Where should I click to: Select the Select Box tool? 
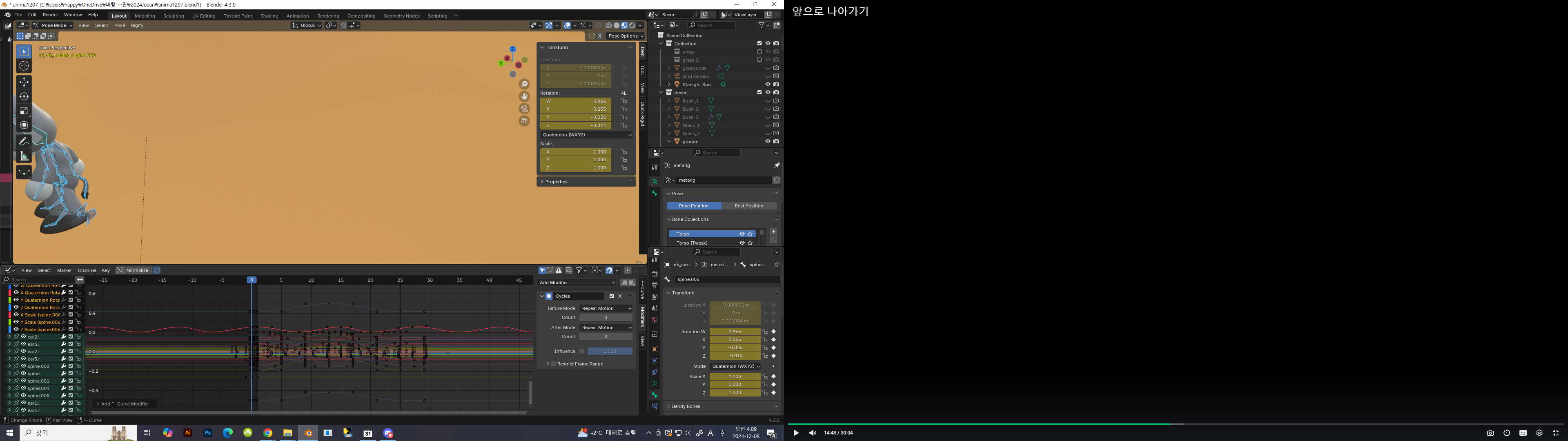click(24, 52)
